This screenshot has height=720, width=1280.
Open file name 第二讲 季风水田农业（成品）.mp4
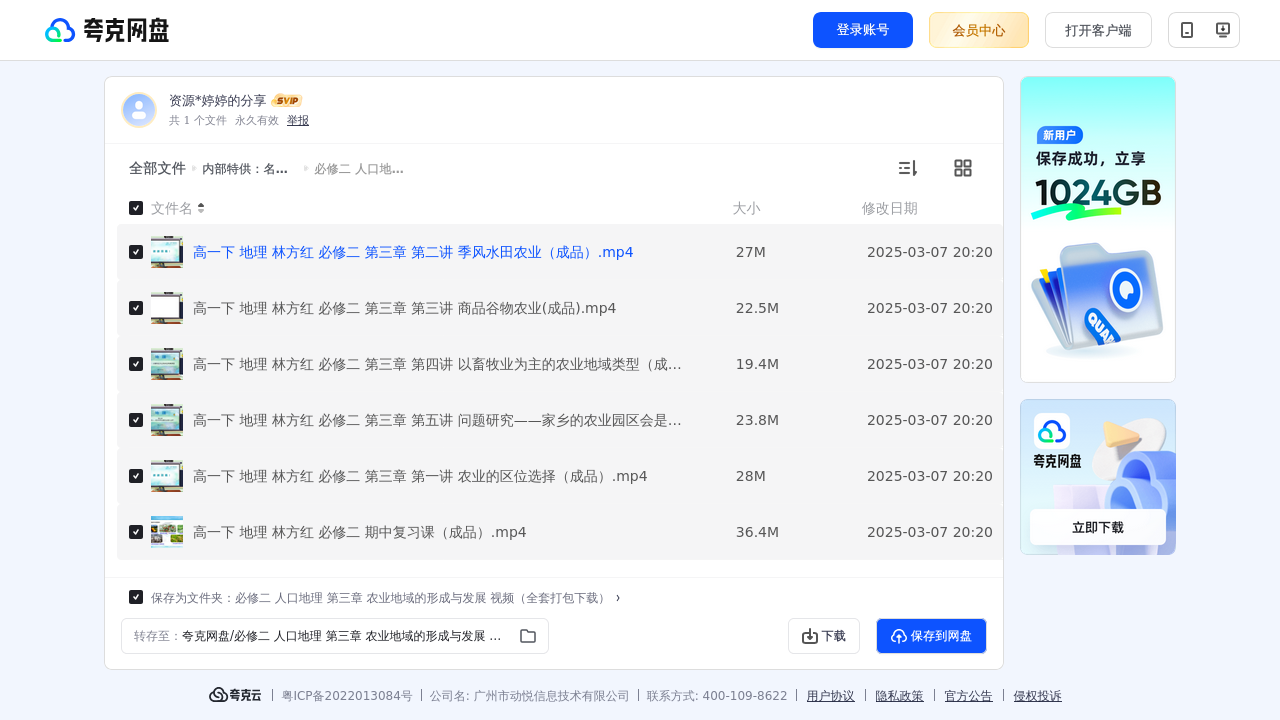413,252
